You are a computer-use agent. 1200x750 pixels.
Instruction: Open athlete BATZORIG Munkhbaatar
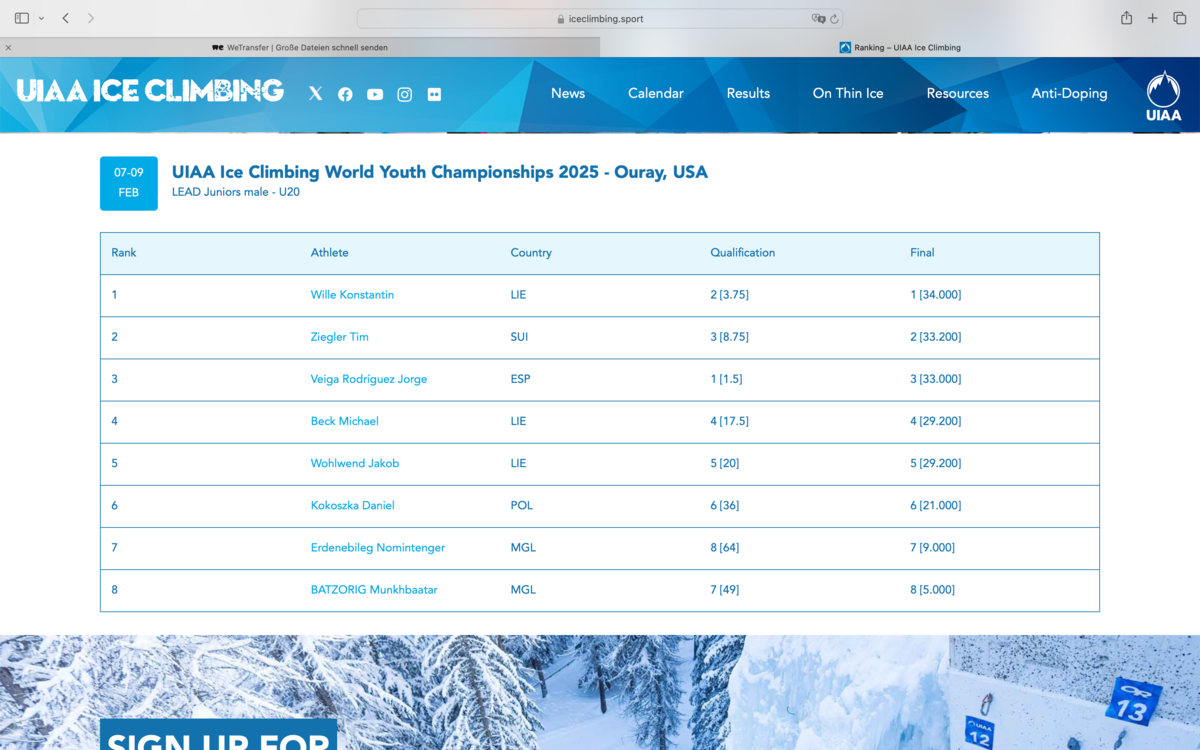click(x=374, y=589)
